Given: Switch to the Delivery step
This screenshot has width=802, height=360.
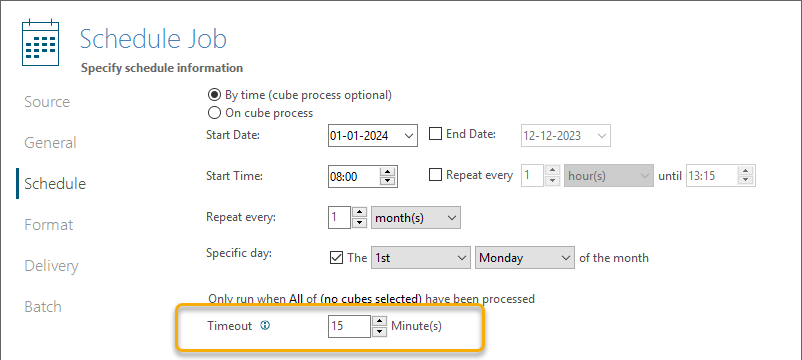Looking at the screenshot, I should [x=51, y=266].
